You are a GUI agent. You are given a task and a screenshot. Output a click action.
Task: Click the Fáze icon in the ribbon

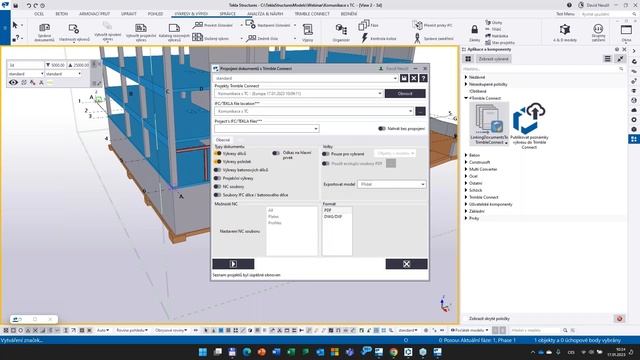364,25
